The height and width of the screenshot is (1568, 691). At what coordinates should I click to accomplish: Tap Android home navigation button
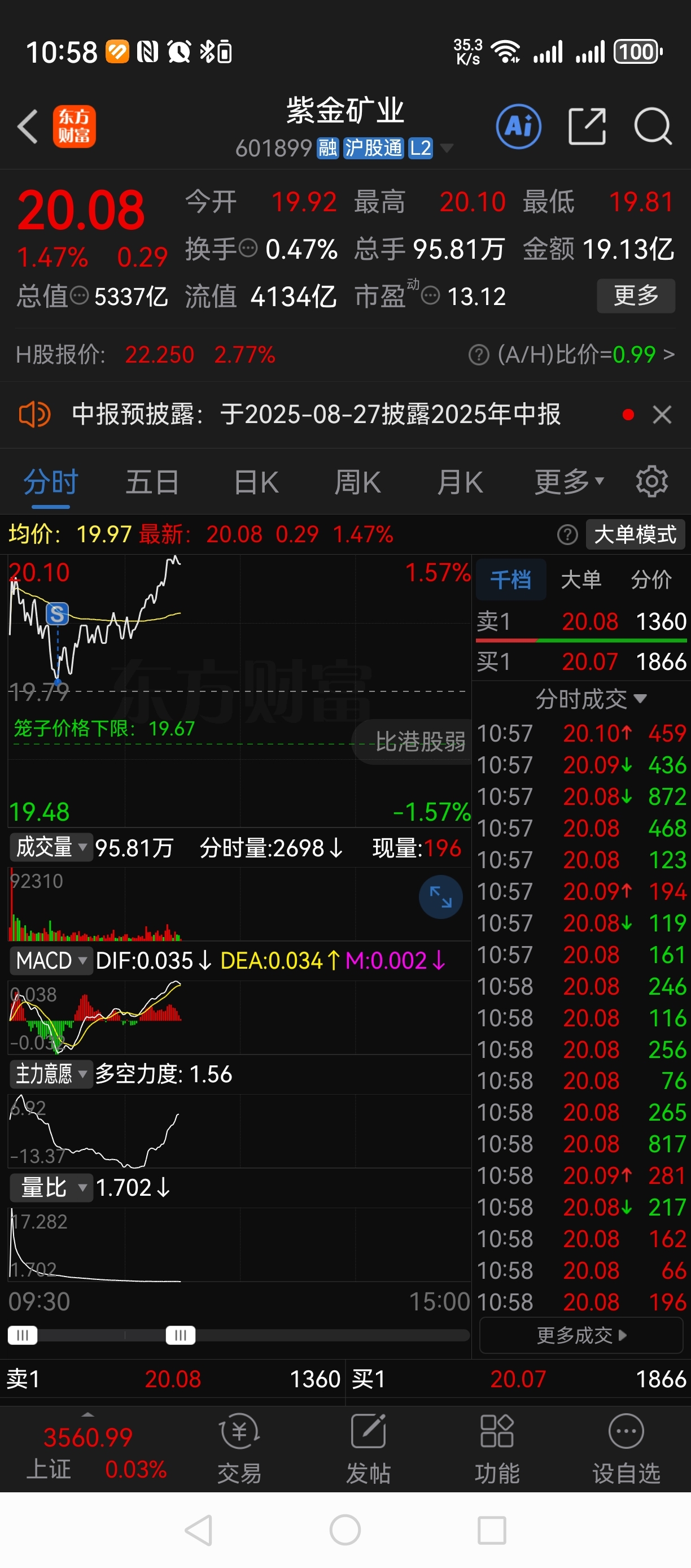click(x=345, y=1530)
